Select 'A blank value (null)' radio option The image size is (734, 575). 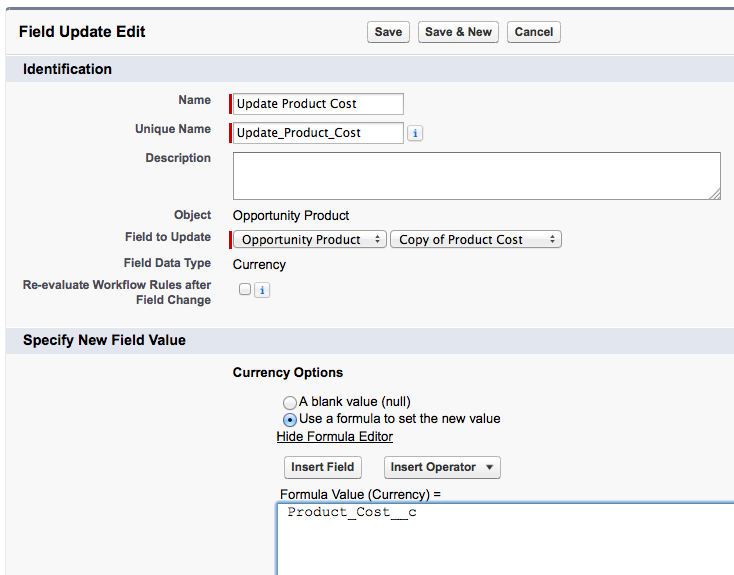[x=290, y=402]
